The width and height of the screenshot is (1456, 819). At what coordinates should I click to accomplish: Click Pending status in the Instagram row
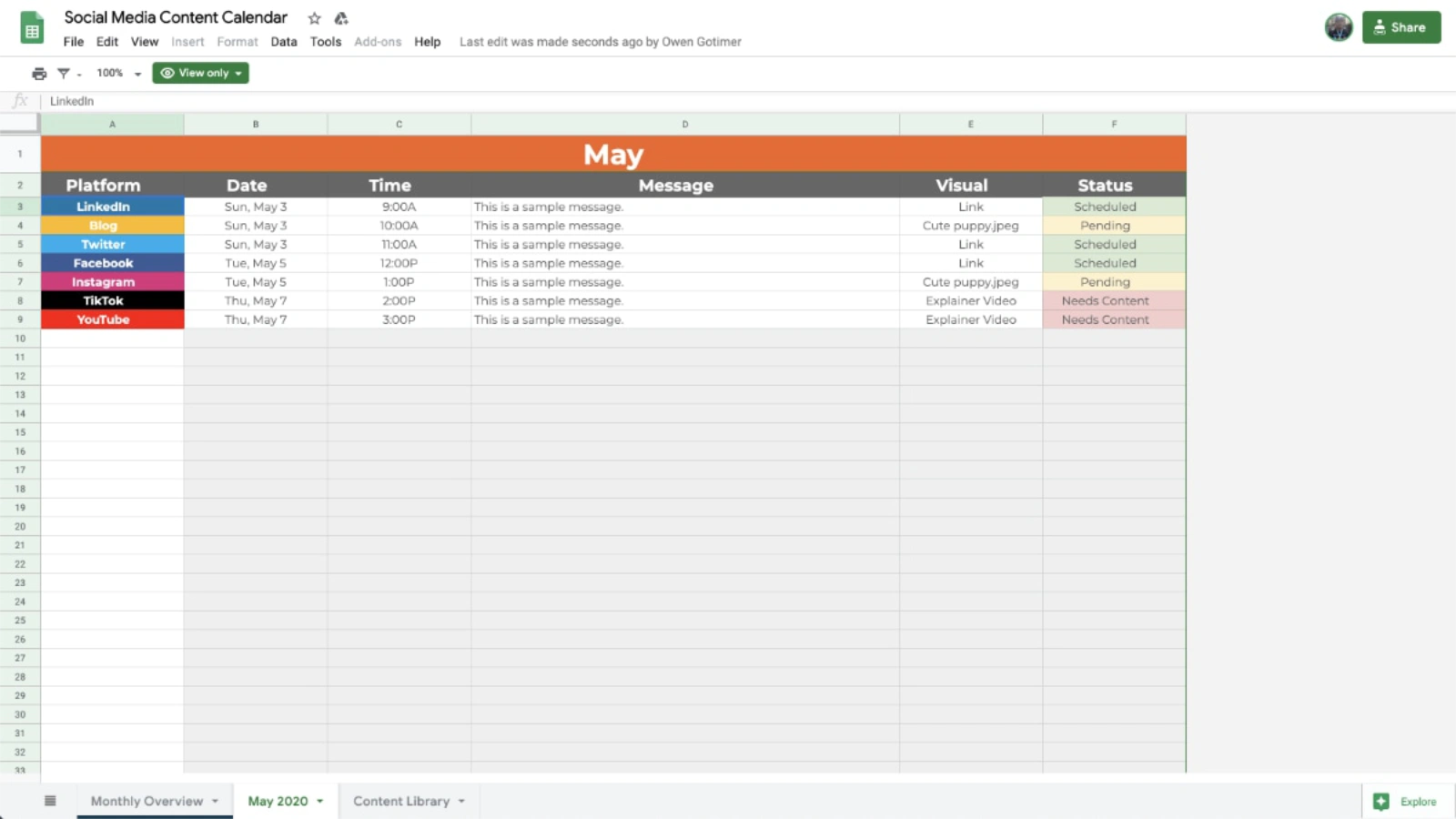(x=1114, y=282)
